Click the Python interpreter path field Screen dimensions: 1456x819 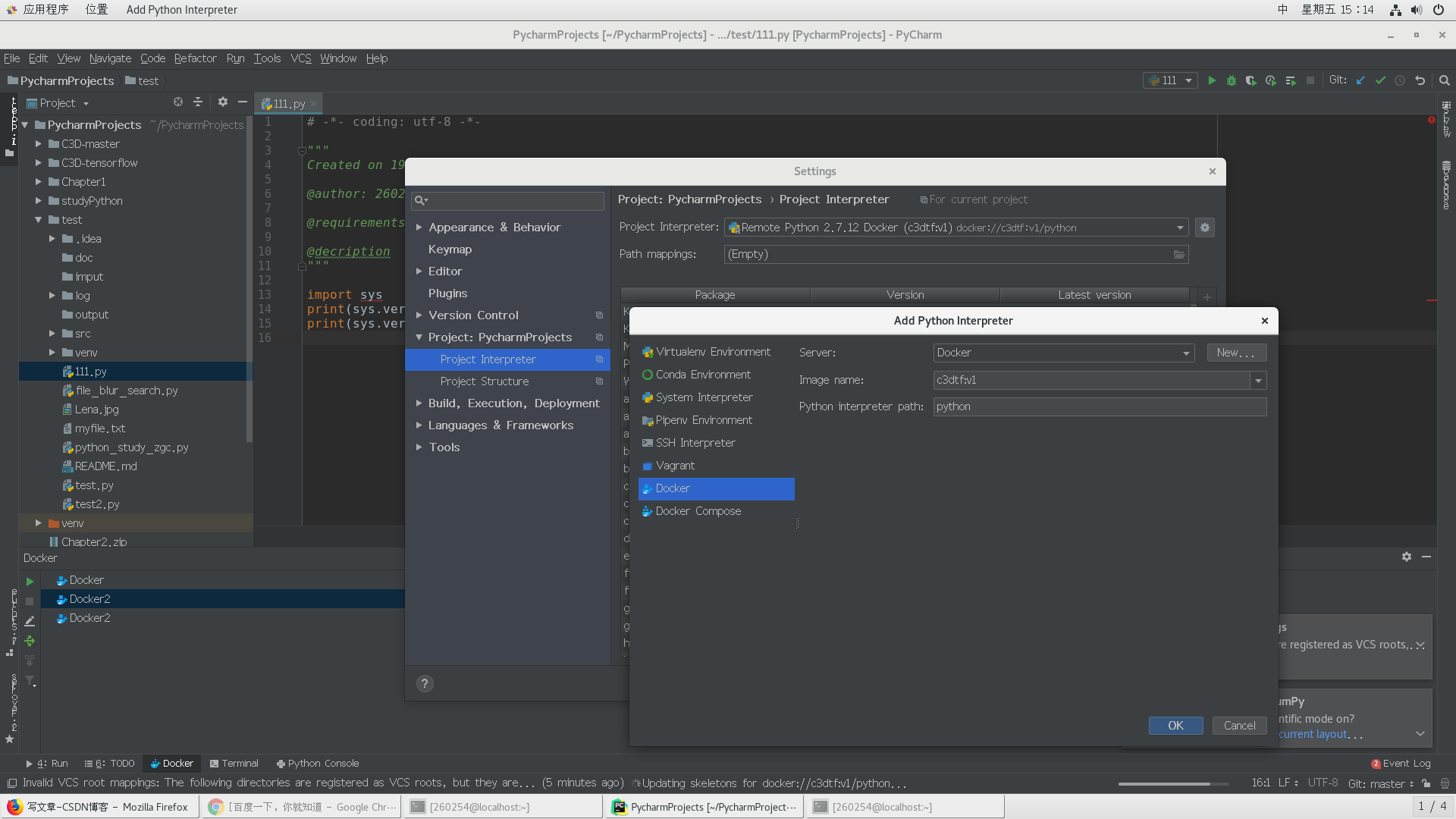[1100, 407]
